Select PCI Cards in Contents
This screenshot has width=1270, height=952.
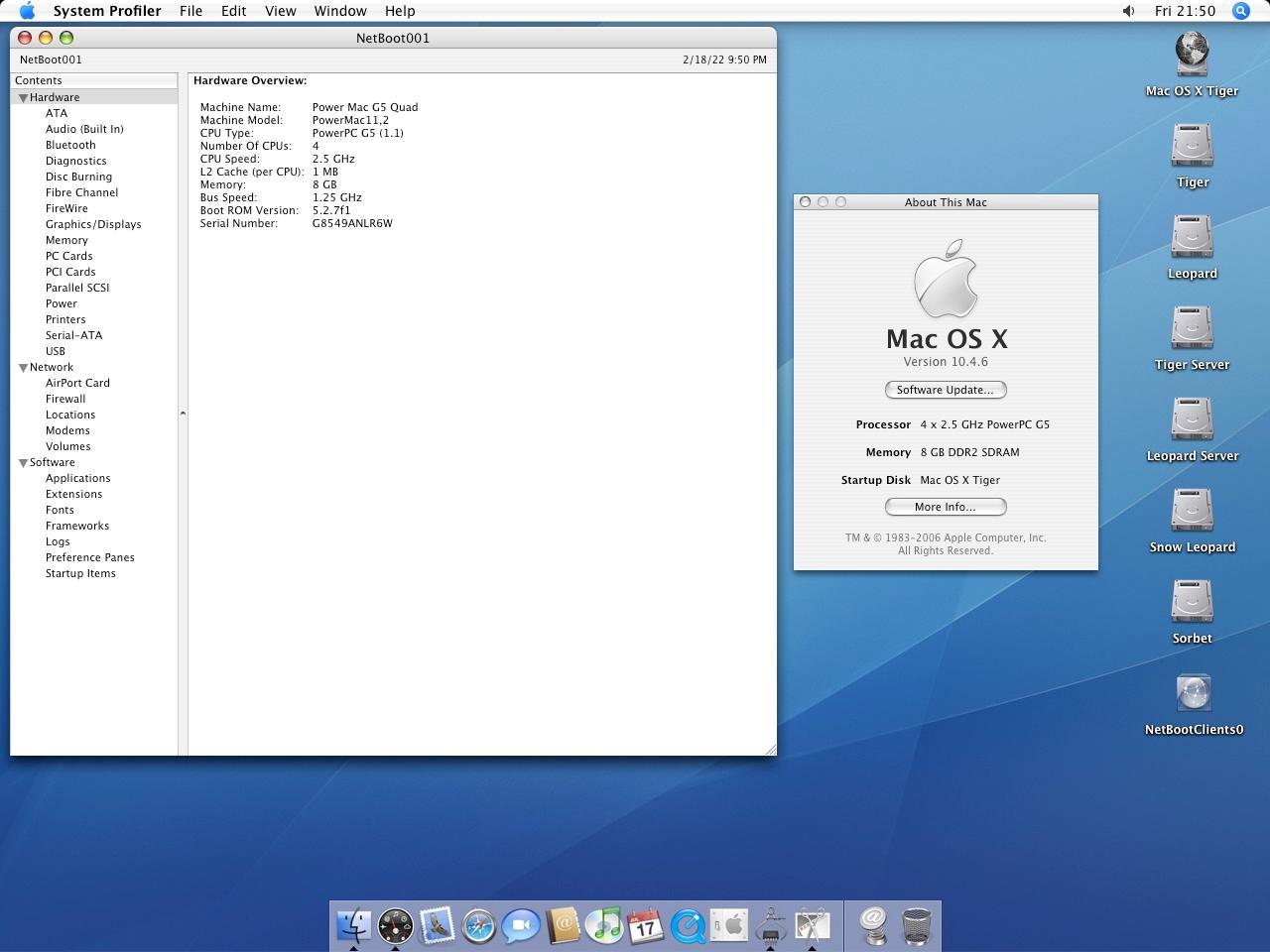click(x=70, y=272)
